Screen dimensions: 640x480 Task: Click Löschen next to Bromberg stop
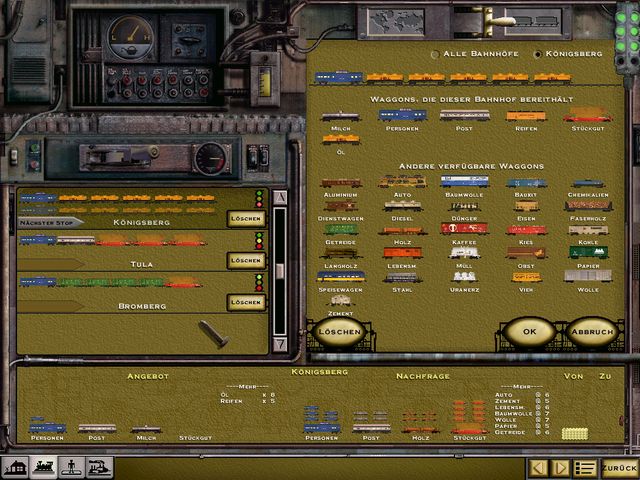(245, 302)
